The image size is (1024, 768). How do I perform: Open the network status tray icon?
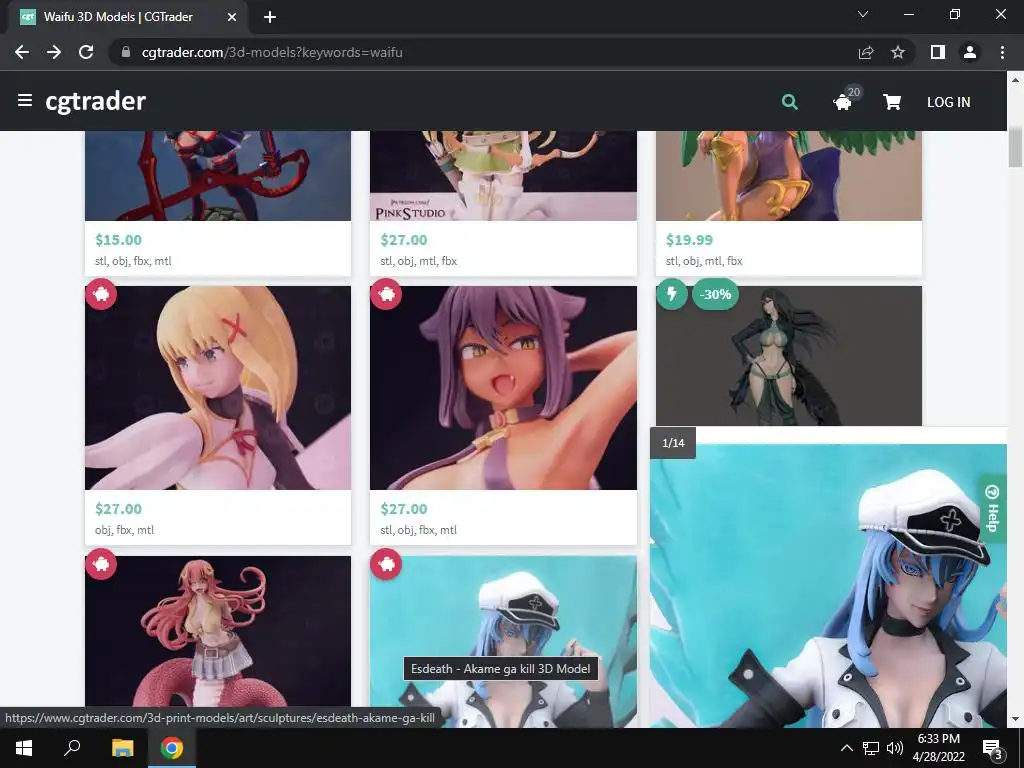[871, 748]
